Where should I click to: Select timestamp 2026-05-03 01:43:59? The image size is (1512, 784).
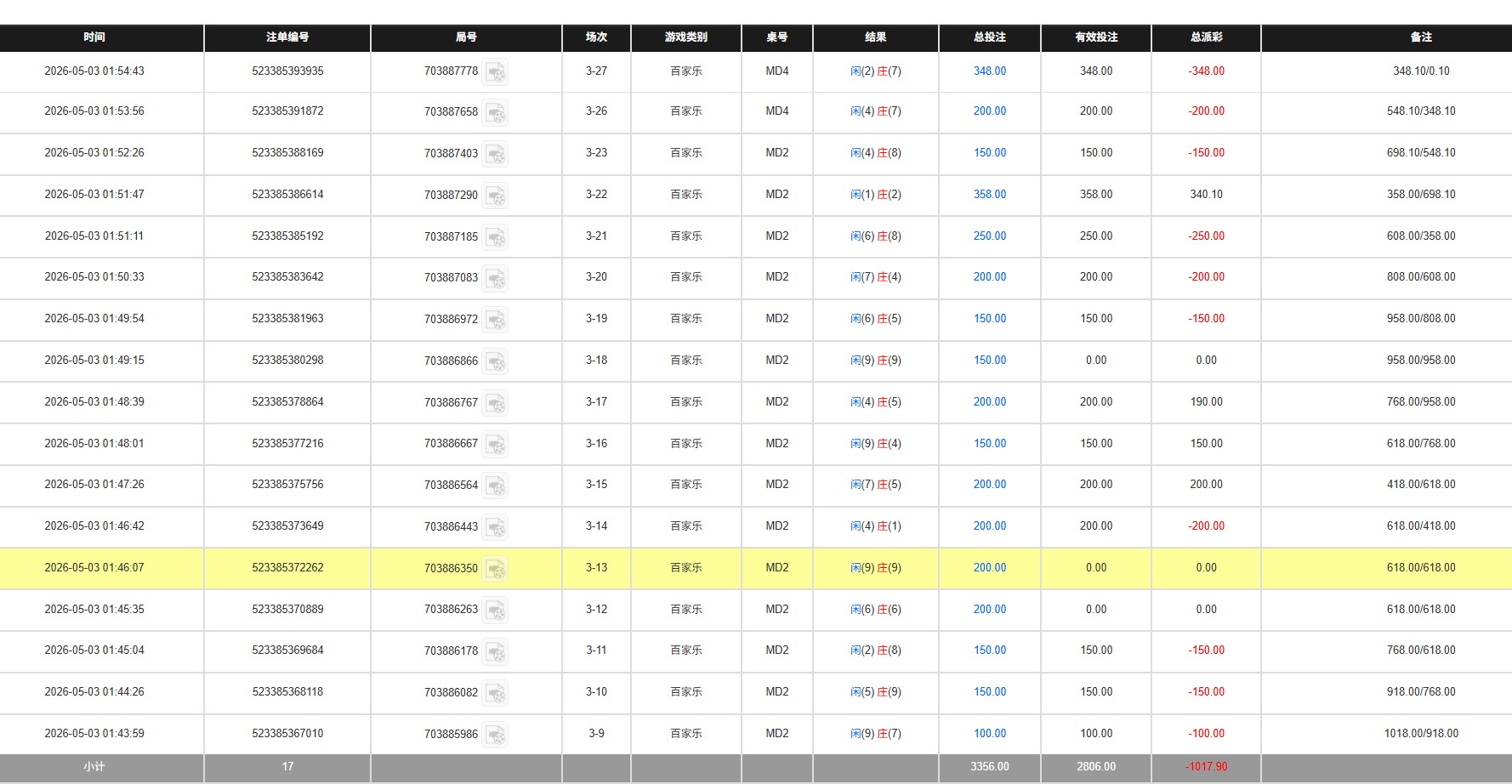94,734
